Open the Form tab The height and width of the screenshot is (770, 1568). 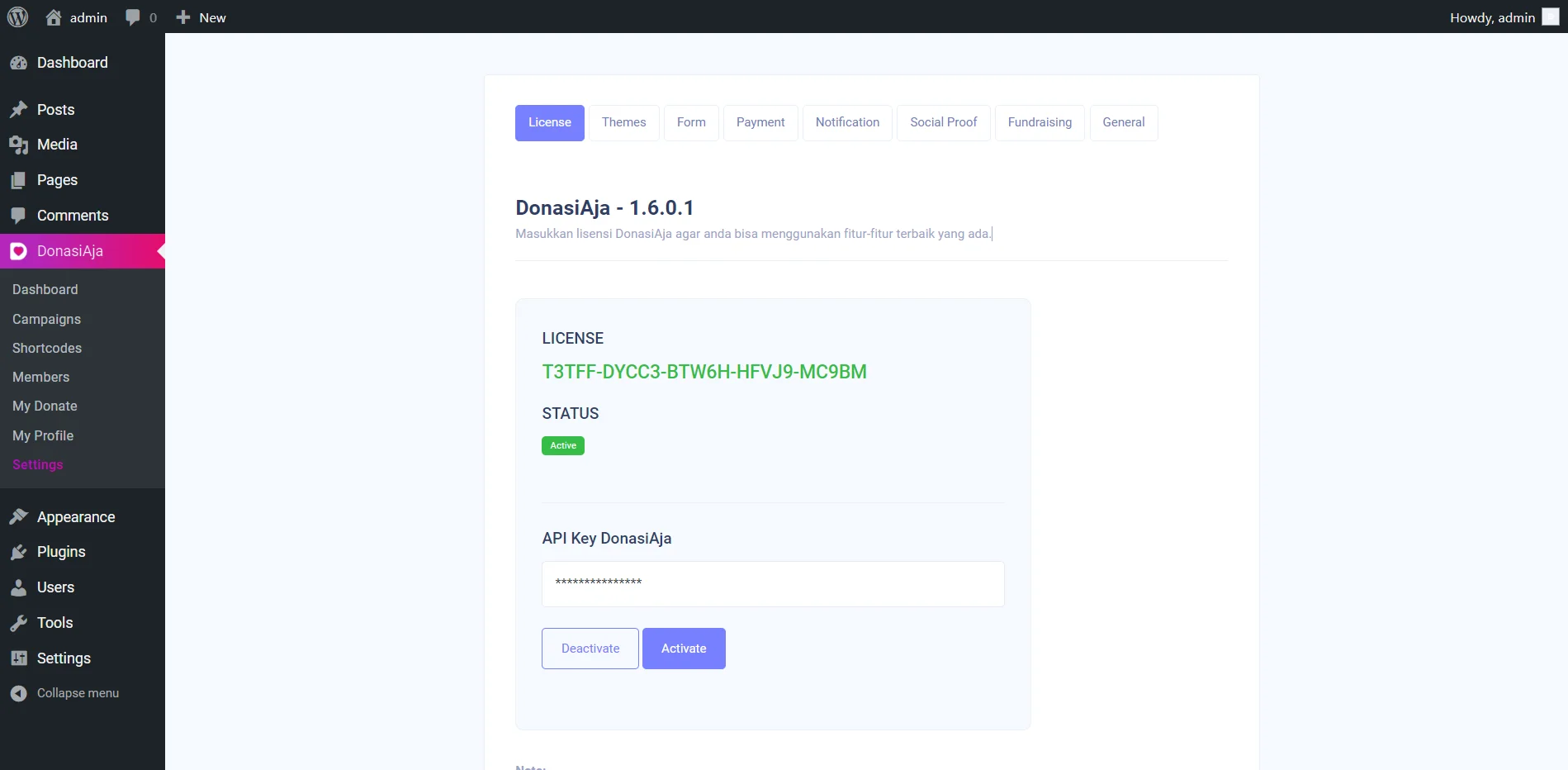(x=691, y=122)
